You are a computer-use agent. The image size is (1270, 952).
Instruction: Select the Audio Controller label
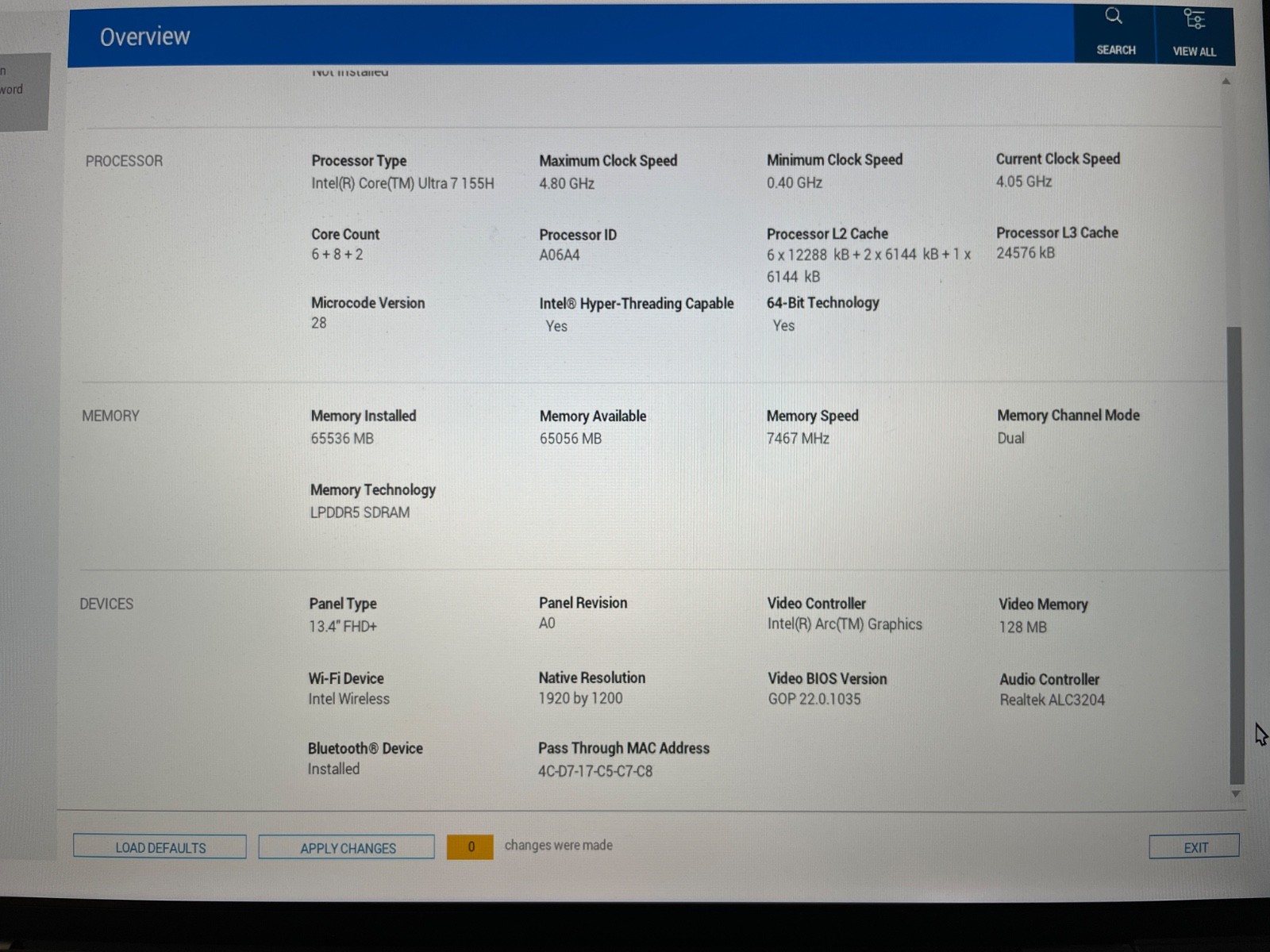pos(1049,680)
